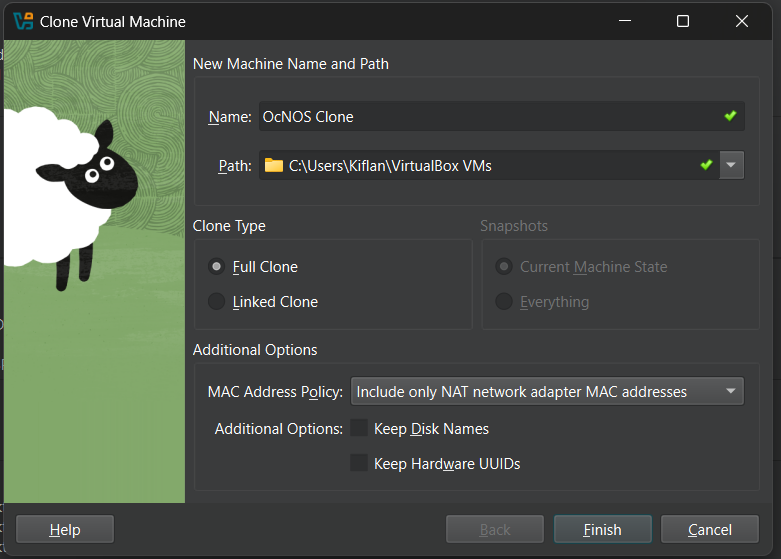Image resolution: width=781 pixels, height=559 pixels.
Task: Open the MAC Address Policy dropdown
Action: pyautogui.click(x=546, y=391)
